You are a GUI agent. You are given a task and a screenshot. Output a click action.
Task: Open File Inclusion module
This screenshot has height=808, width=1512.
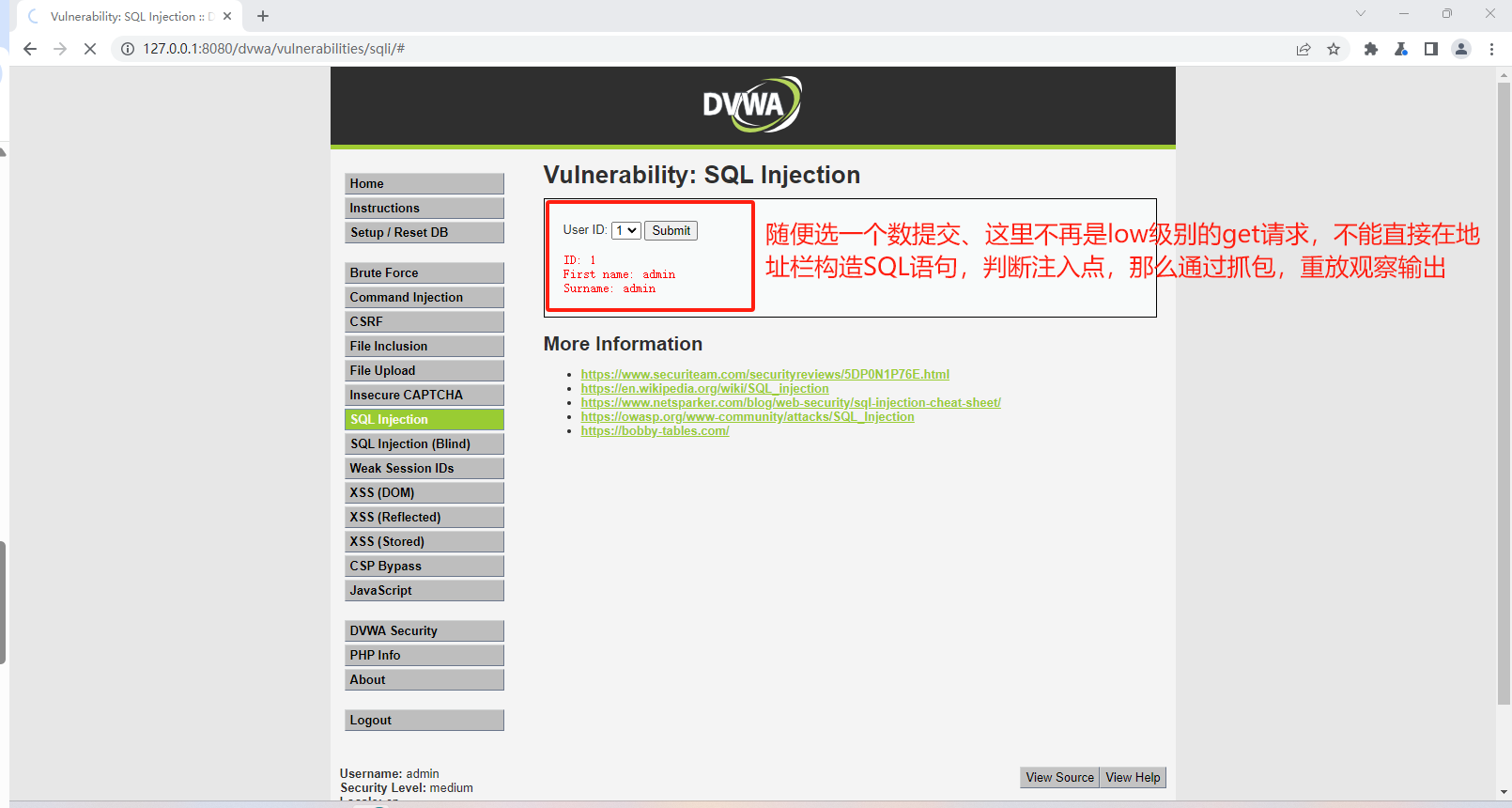424,346
